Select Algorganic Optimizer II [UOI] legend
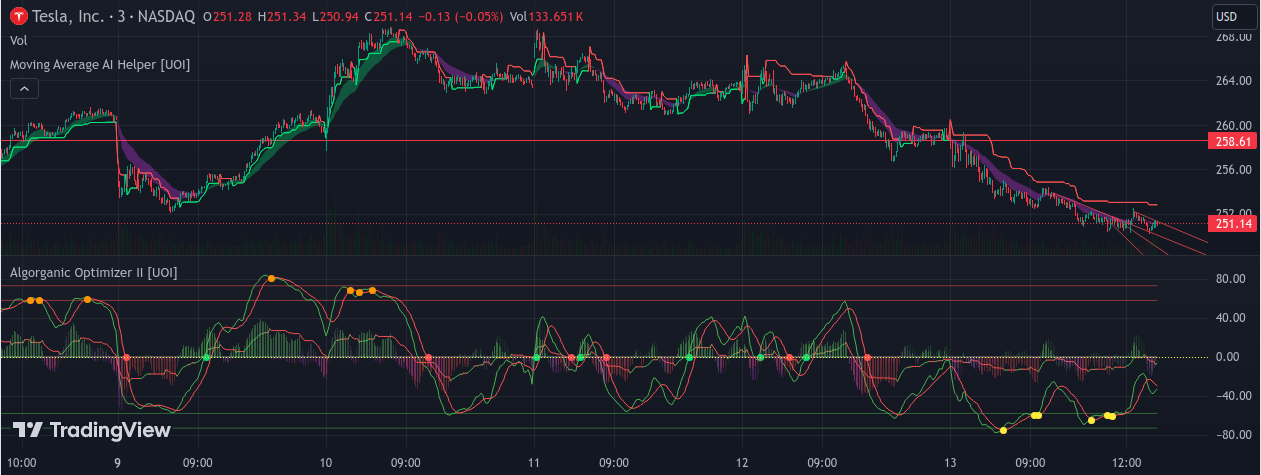 (93, 272)
